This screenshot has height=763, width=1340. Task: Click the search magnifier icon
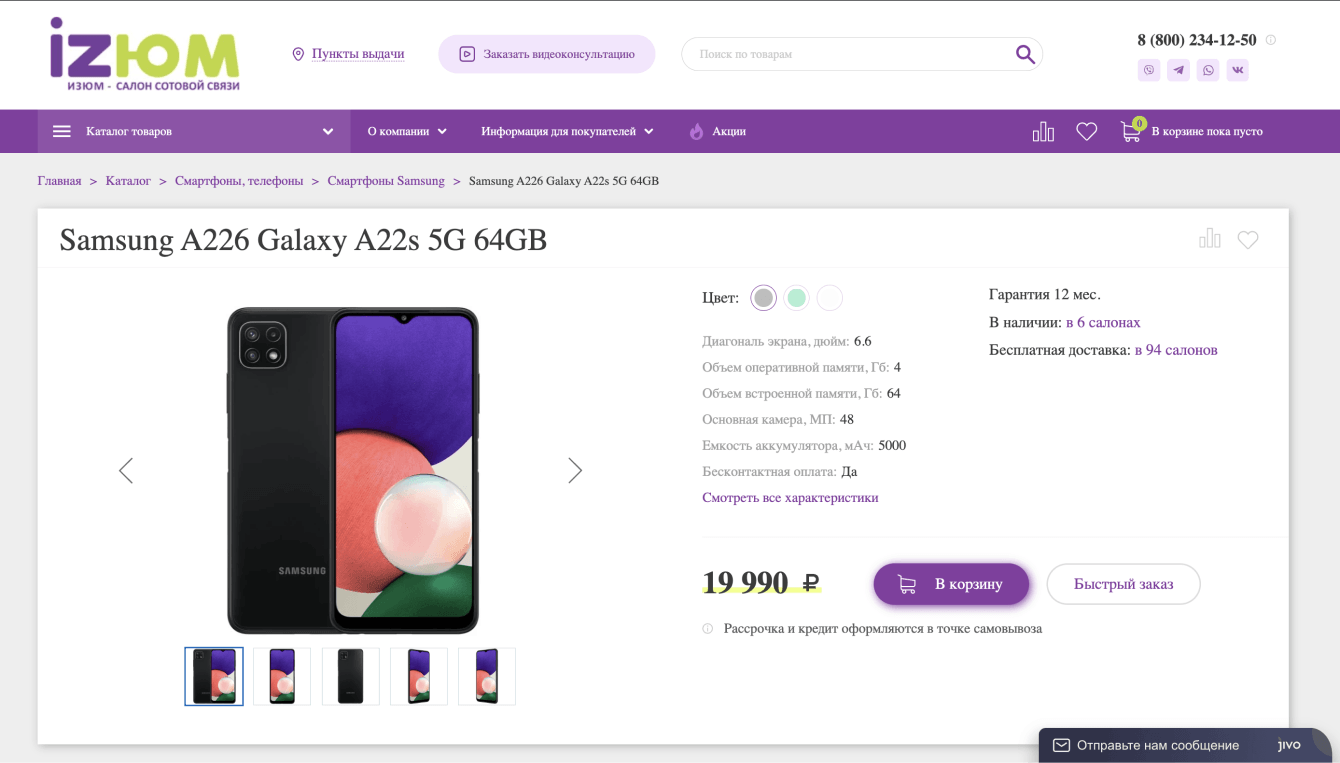click(1025, 54)
